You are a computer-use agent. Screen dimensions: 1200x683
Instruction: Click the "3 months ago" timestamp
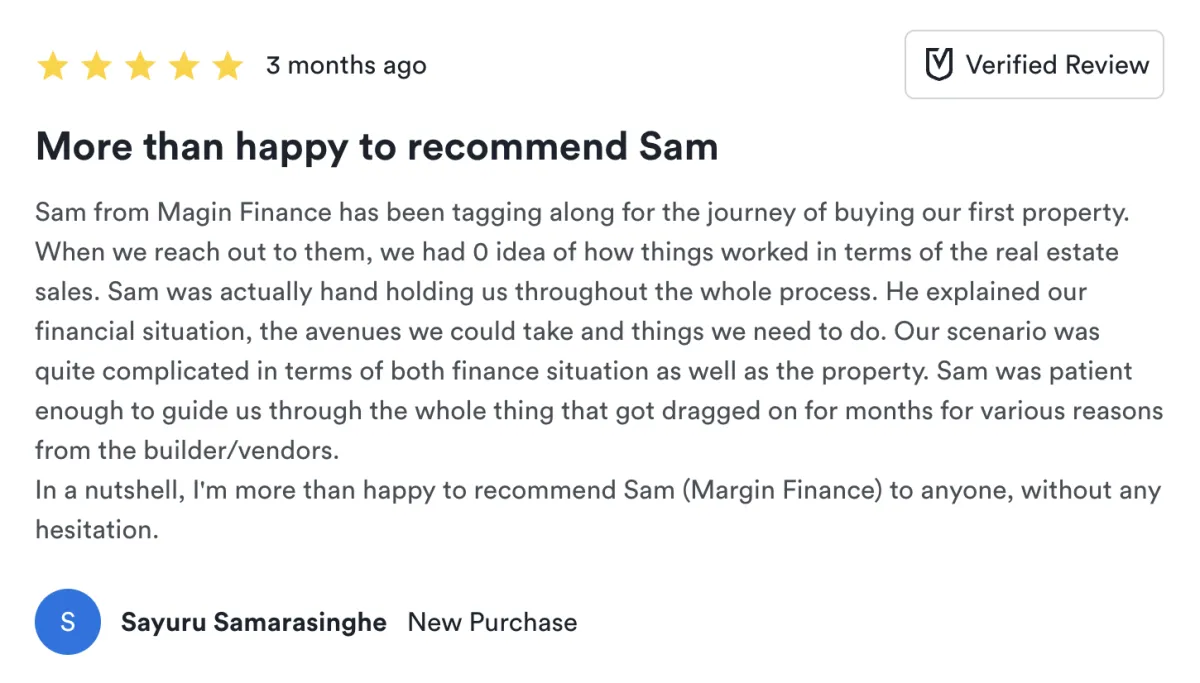(346, 66)
